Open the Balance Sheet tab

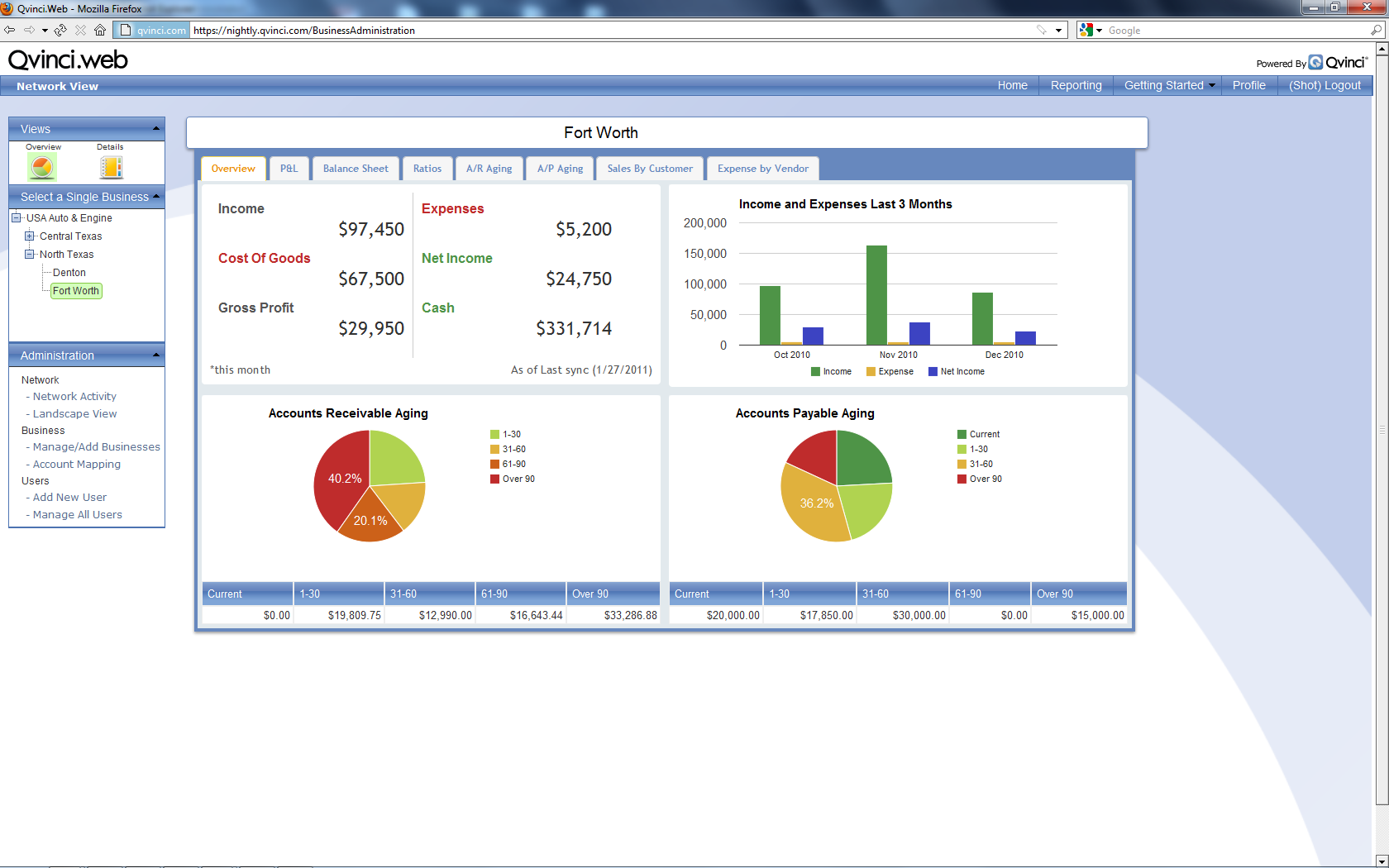coord(356,169)
